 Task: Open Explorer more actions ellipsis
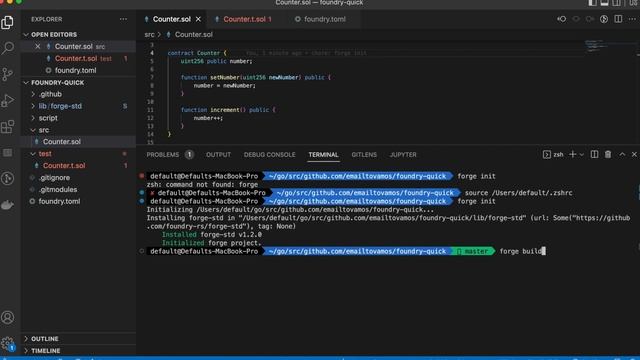click(123, 19)
